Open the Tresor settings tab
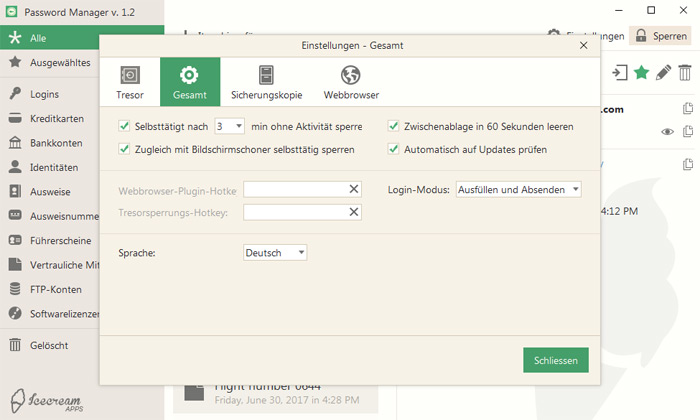700x420 pixels. coord(130,82)
